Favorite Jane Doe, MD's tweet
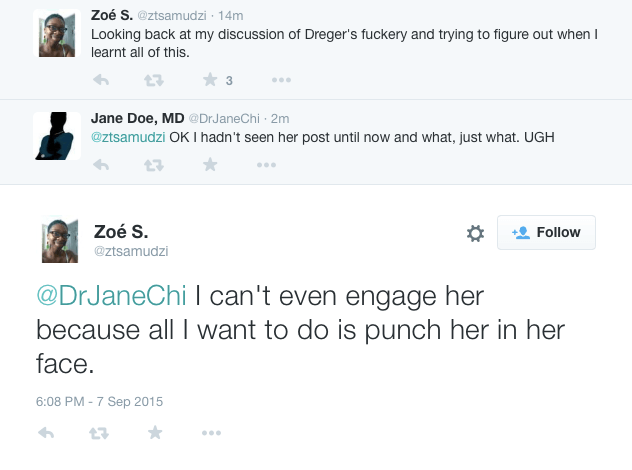Viewport: 632px width, 470px height. (210, 165)
